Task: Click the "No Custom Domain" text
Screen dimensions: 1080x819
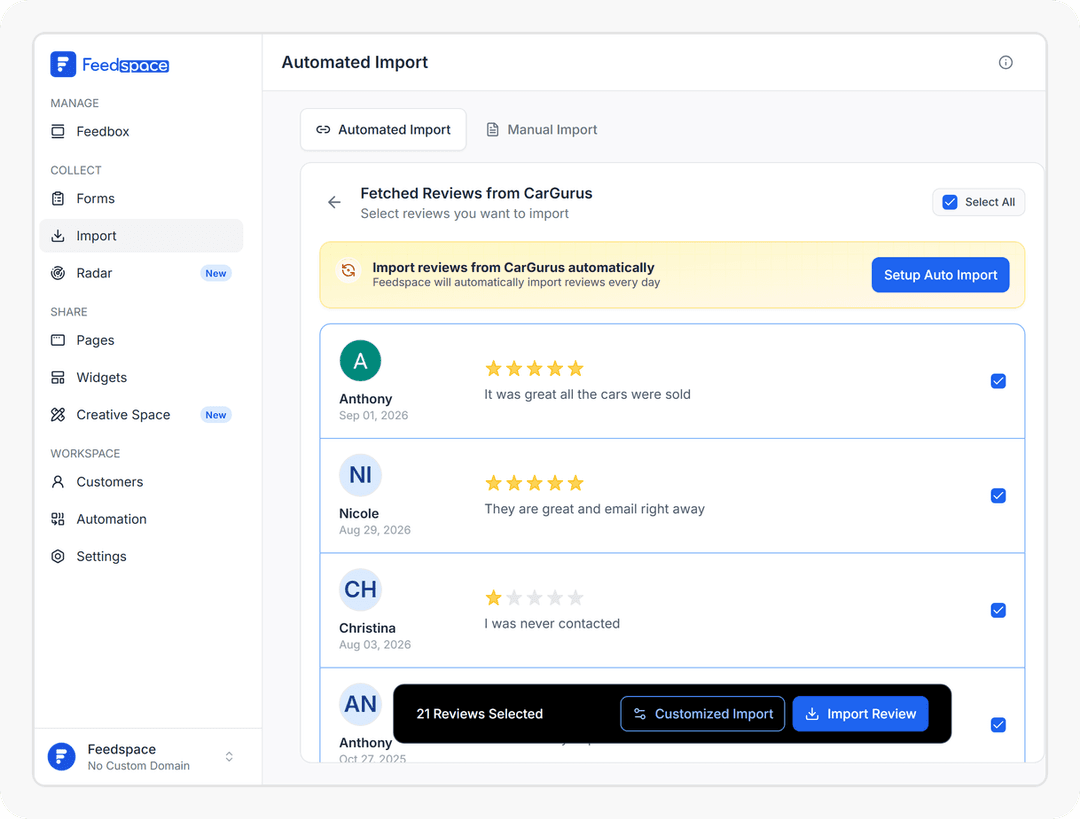Action: pyautogui.click(x=138, y=766)
